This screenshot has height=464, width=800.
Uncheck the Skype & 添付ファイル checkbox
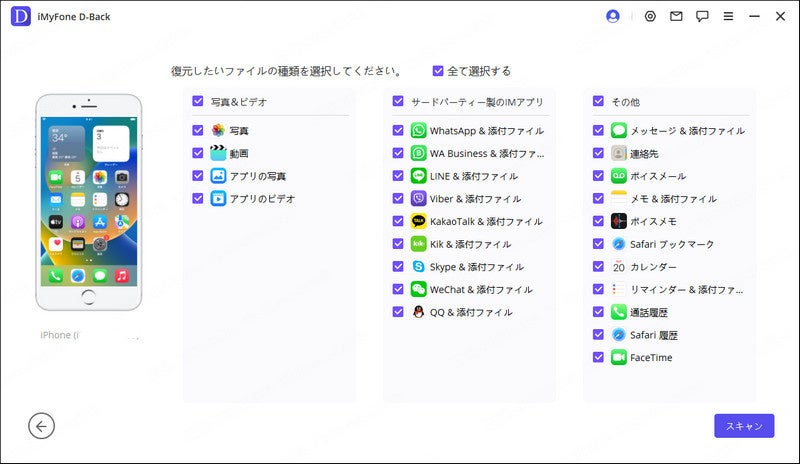[398, 266]
